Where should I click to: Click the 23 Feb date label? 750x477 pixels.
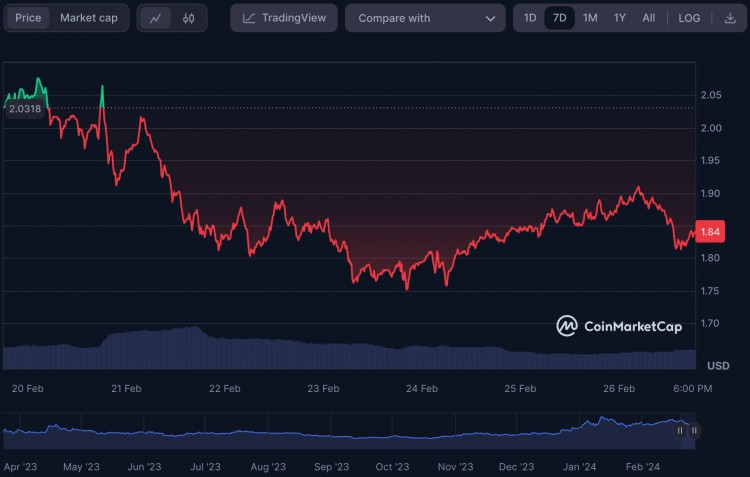(323, 388)
